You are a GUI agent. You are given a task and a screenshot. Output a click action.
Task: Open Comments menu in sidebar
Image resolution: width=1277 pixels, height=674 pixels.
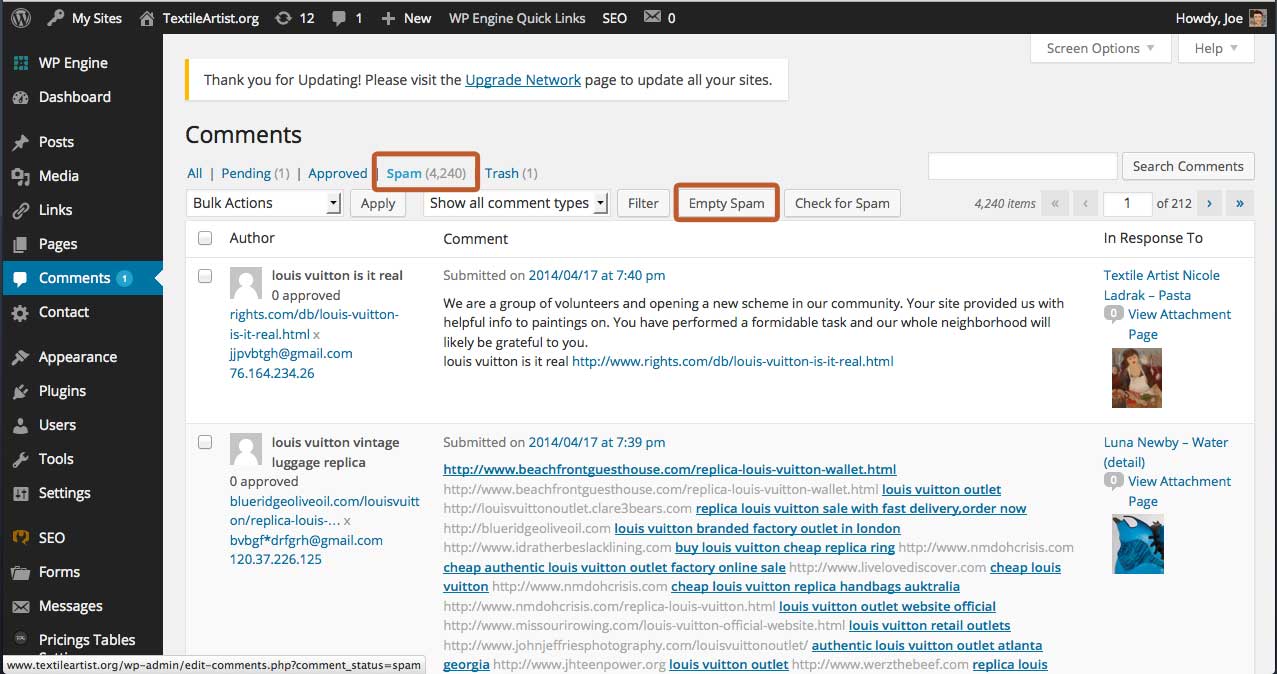point(81,278)
